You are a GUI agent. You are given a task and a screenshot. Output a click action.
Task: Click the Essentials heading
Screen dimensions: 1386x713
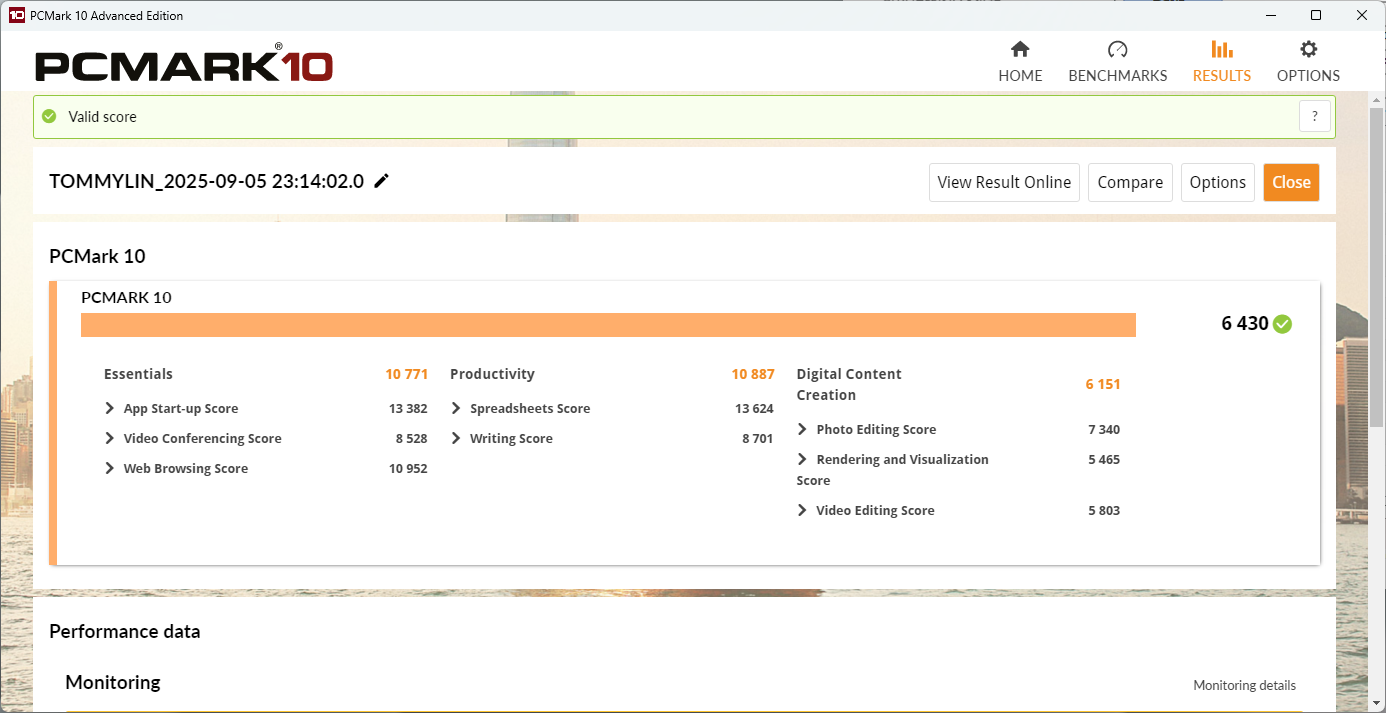click(138, 374)
